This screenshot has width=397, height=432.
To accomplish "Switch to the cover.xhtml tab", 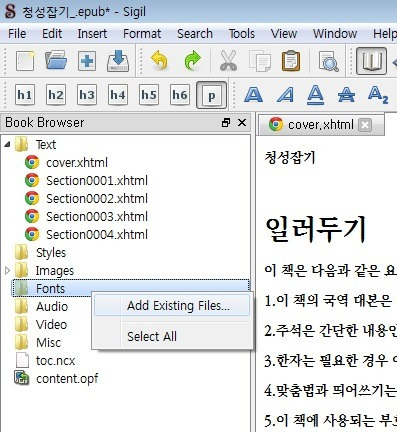I will pyautogui.click(x=321, y=125).
